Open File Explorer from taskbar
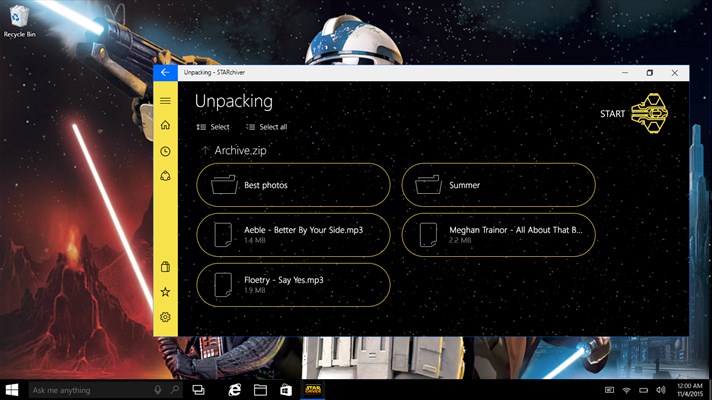 pos(260,390)
